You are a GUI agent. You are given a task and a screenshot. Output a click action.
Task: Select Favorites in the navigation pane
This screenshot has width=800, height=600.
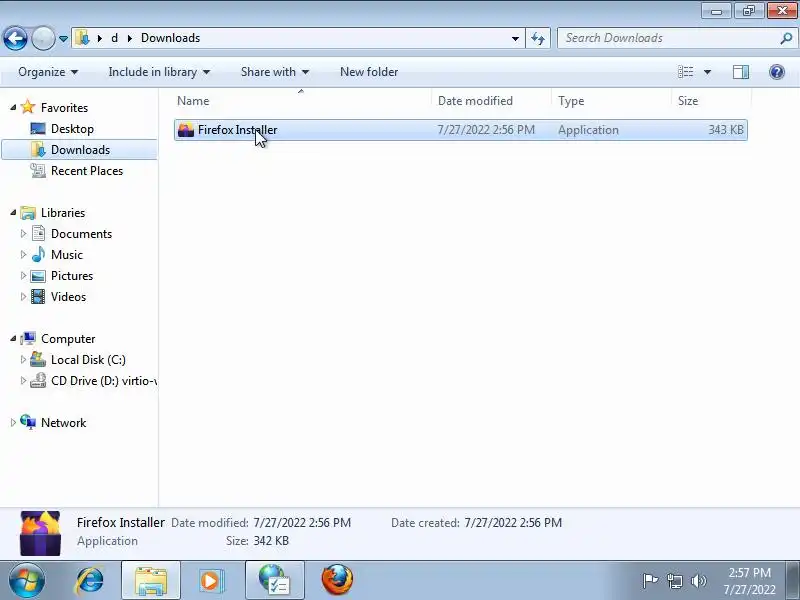tap(64, 108)
